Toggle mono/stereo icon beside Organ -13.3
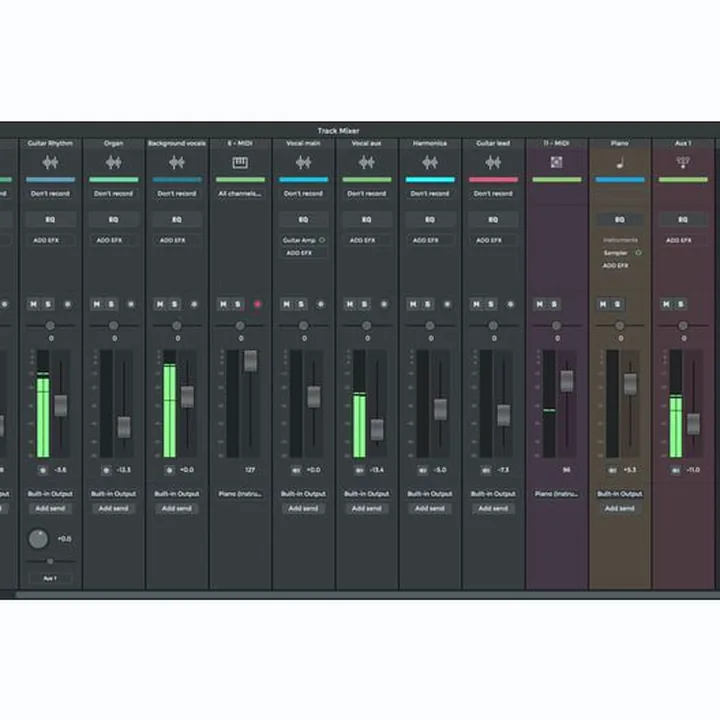The width and height of the screenshot is (720, 720). coord(106,470)
